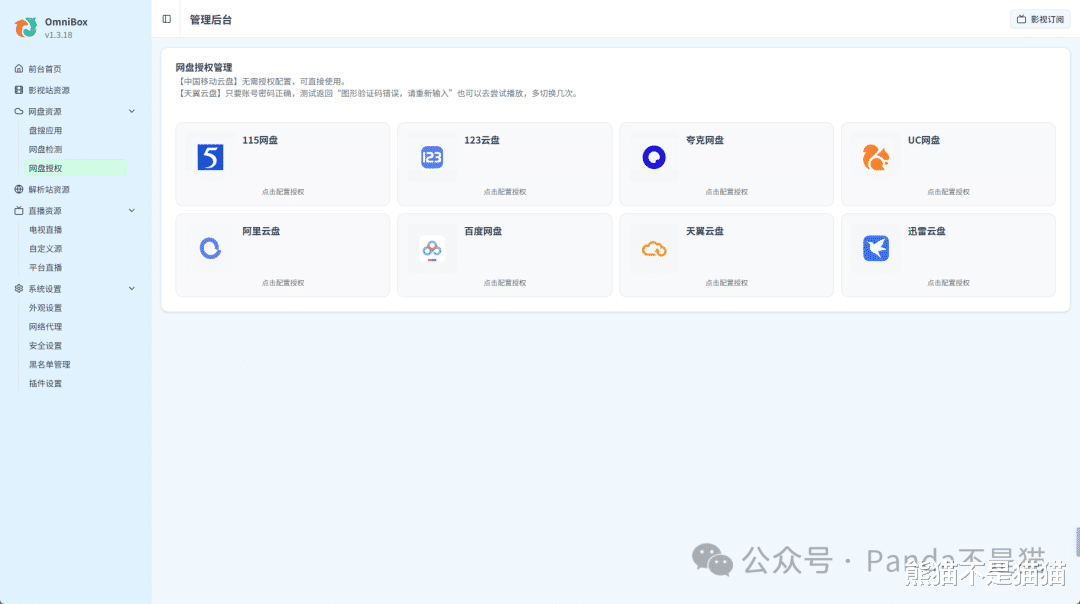Click the 夸克网盘 card title
The image size is (1080, 604).
click(705, 140)
